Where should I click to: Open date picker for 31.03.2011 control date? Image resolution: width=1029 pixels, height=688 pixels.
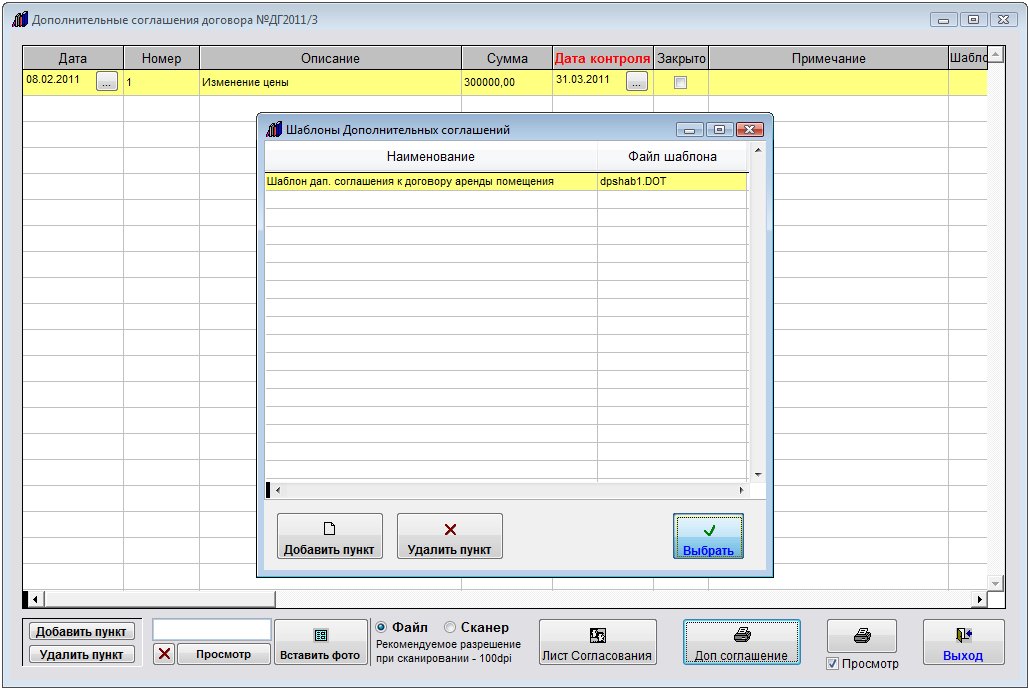637,81
